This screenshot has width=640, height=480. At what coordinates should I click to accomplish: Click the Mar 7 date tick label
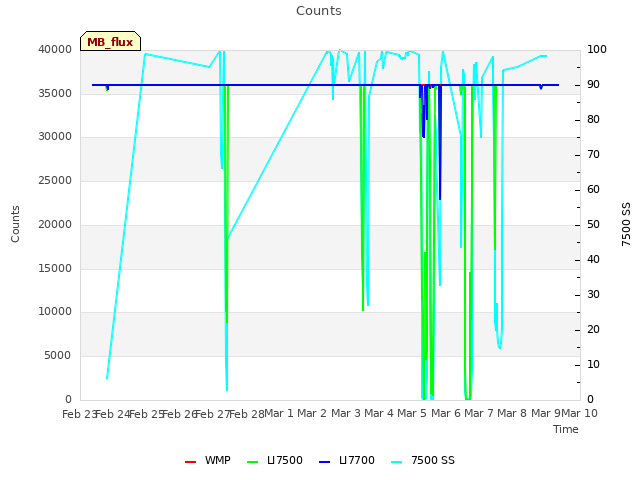[x=479, y=413]
